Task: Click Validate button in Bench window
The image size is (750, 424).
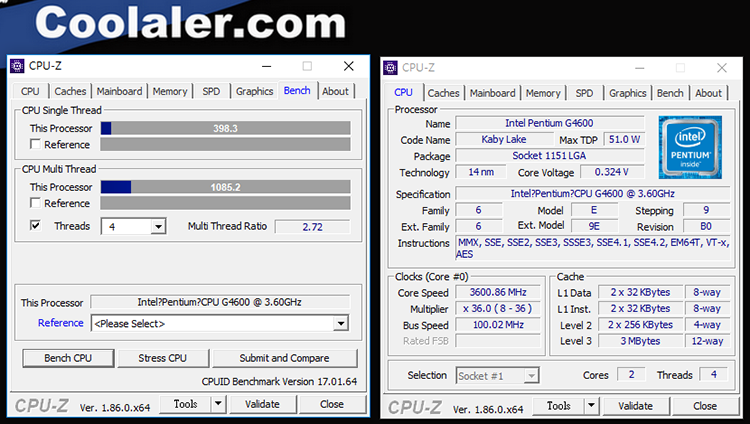Action: click(x=262, y=404)
